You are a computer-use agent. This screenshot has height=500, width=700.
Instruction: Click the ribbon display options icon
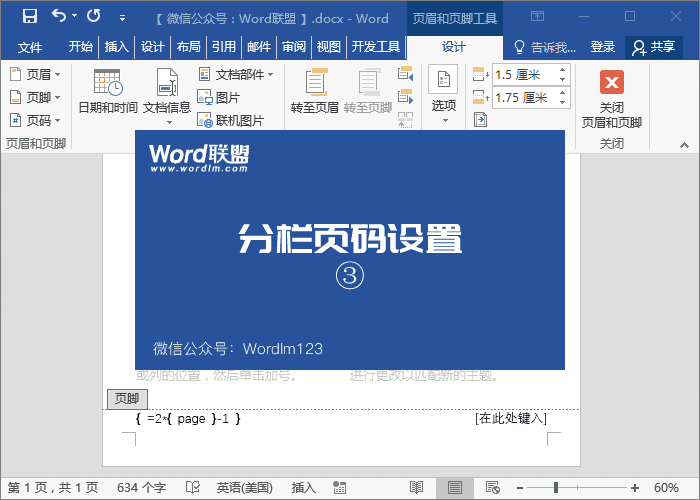tap(537, 17)
